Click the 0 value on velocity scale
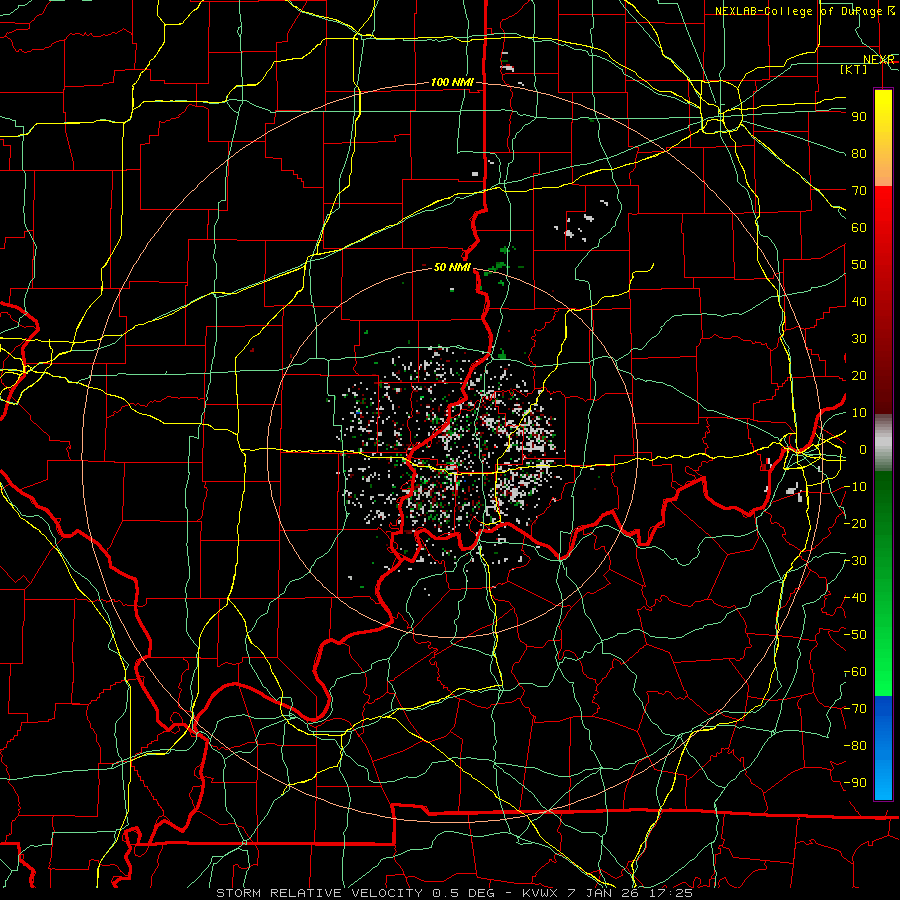Viewport: 900px width, 900px height. click(863, 449)
